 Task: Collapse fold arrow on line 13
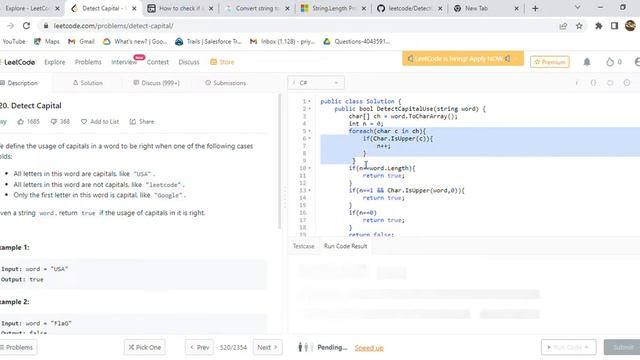309,190
